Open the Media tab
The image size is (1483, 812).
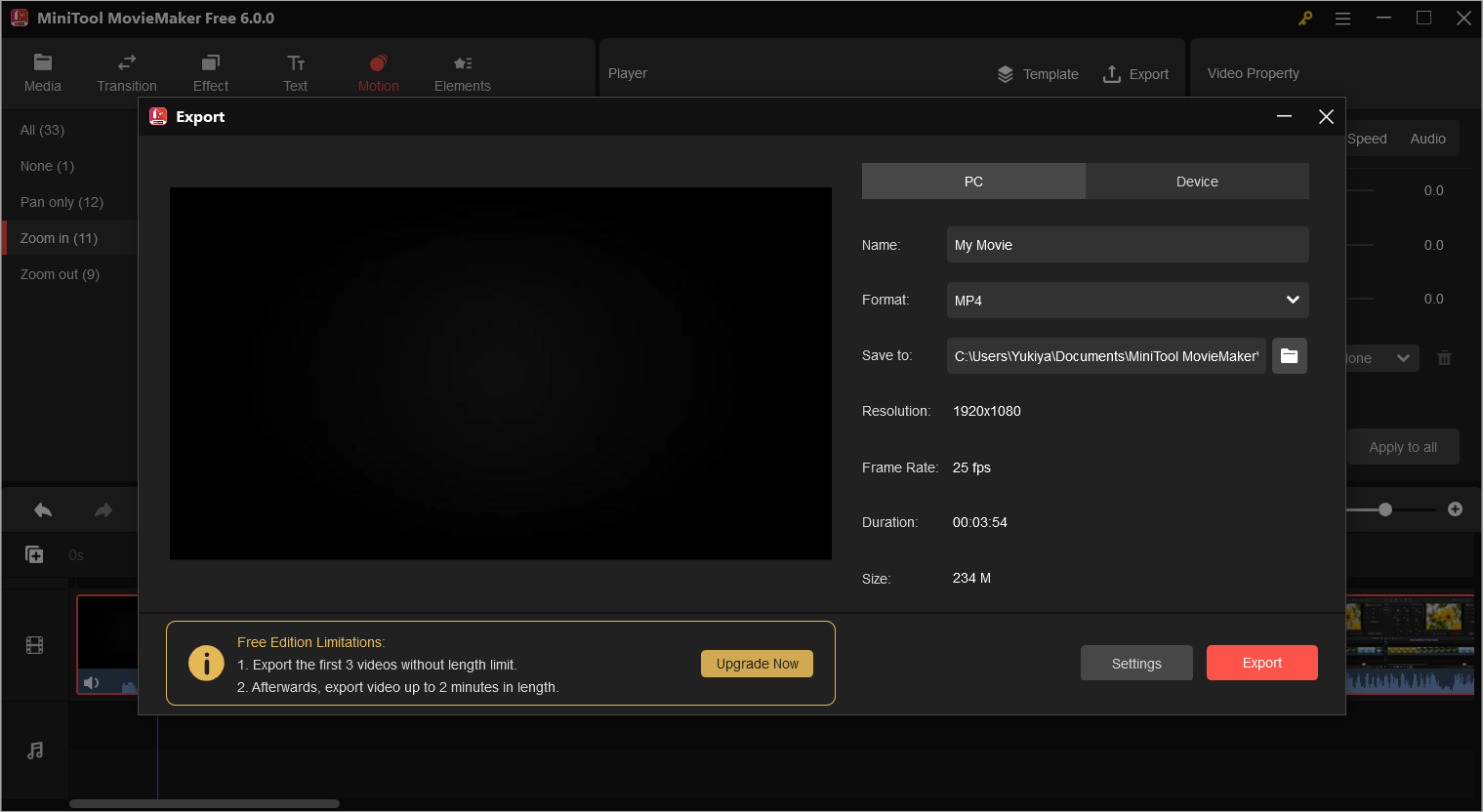point(43,73)
